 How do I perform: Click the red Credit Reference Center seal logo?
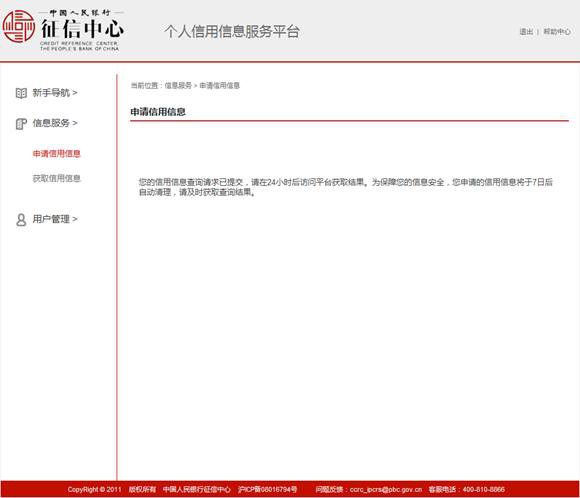pos(18,26)
